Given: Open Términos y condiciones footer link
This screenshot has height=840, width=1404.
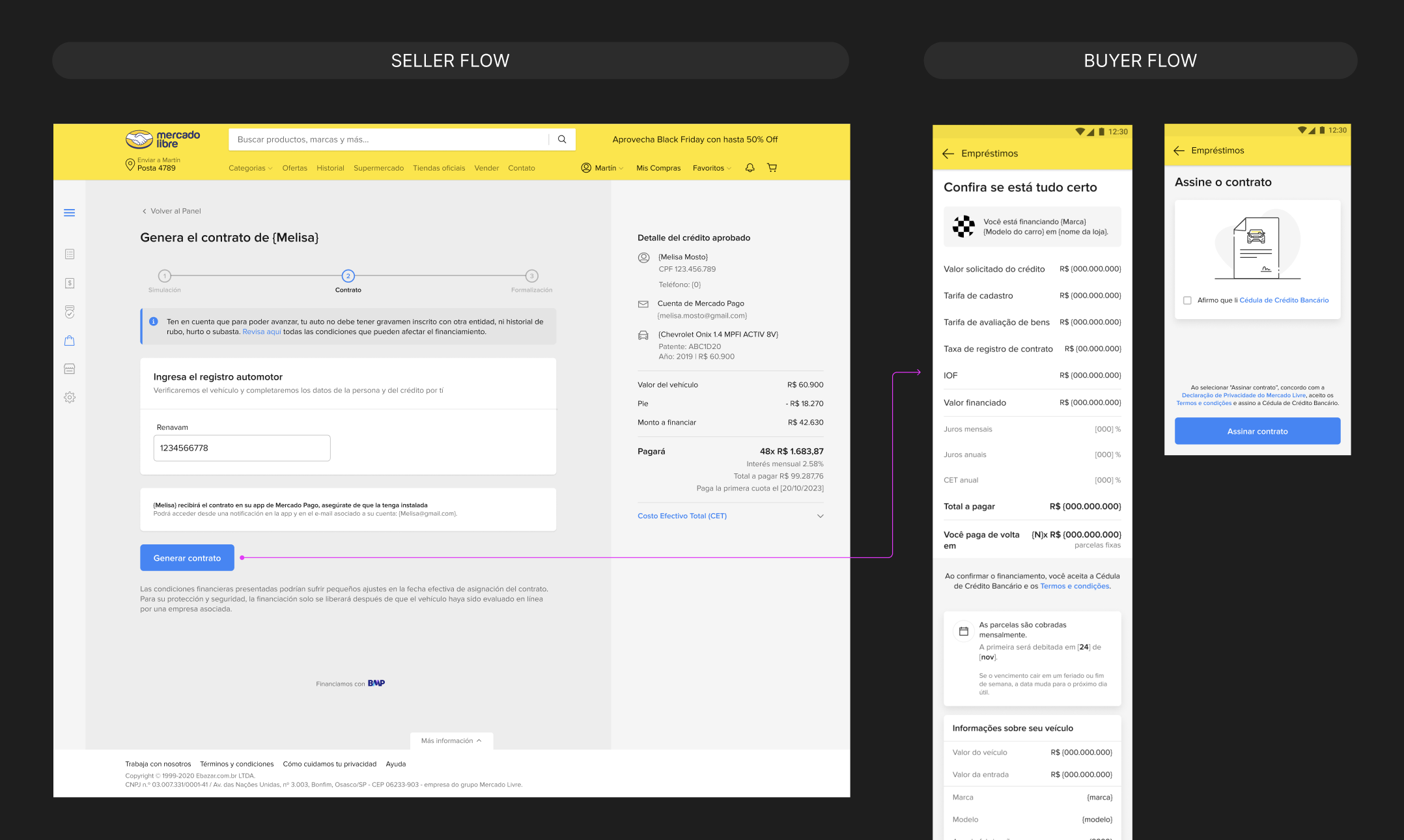Looking at the screenshot, I should (237, 764).
